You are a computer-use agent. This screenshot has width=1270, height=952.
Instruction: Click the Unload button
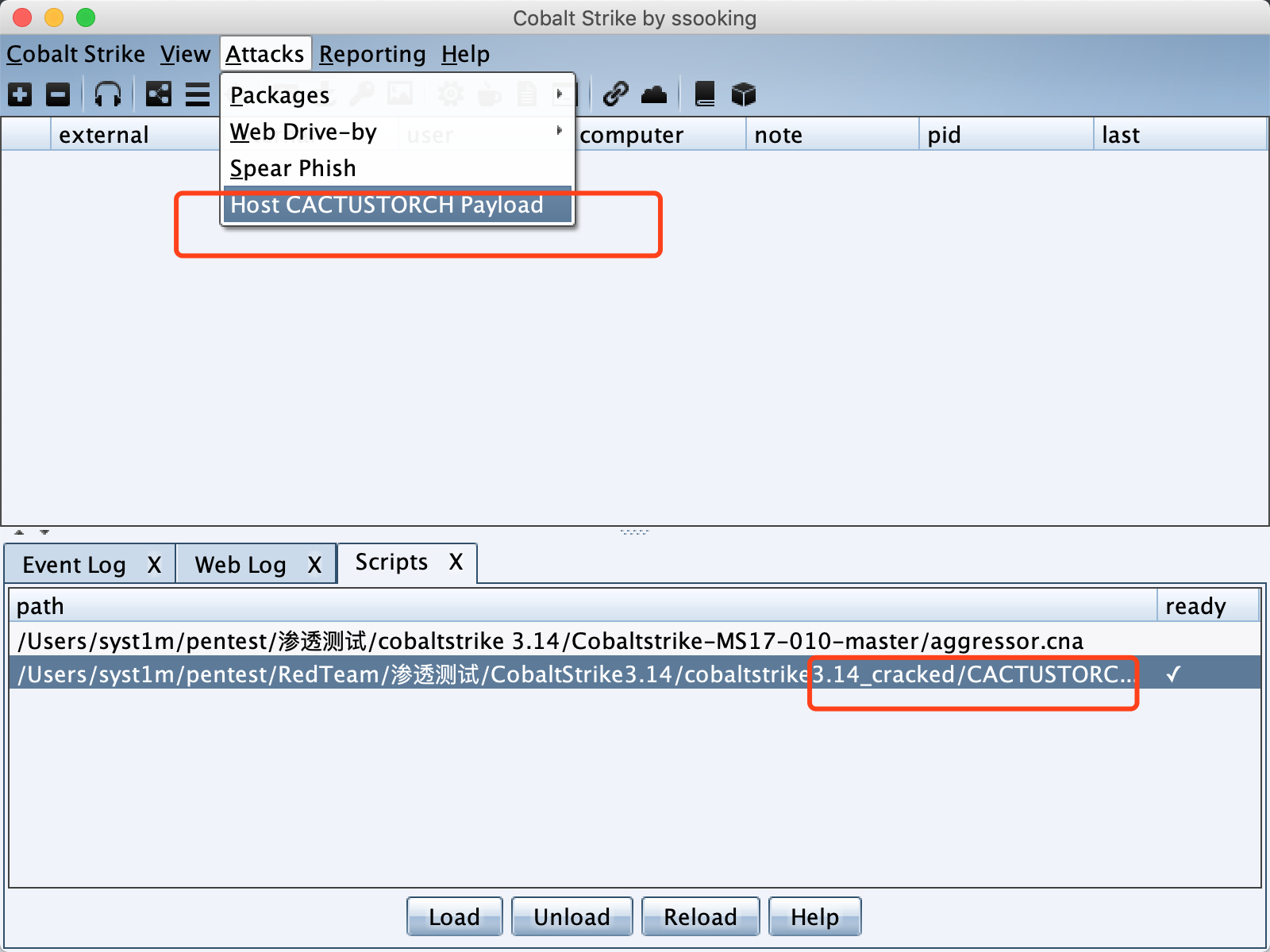pos(571,917)
